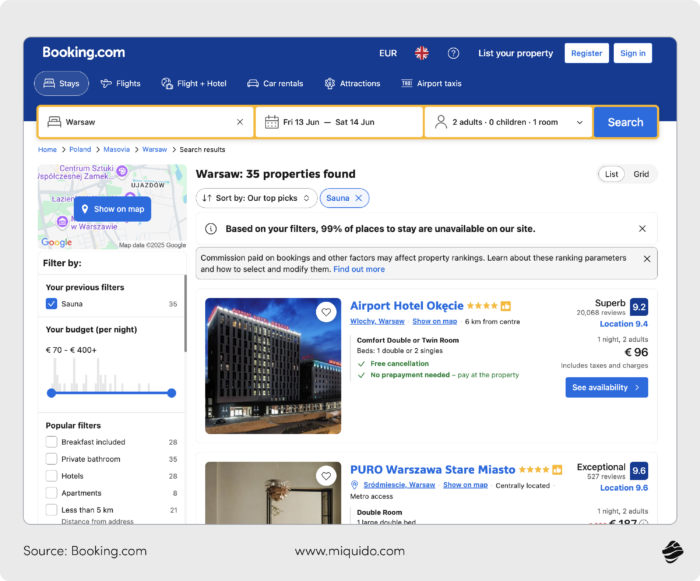
Task: Save PURO Warszawa Stare Miasto with heart
Action: point(326,476)
